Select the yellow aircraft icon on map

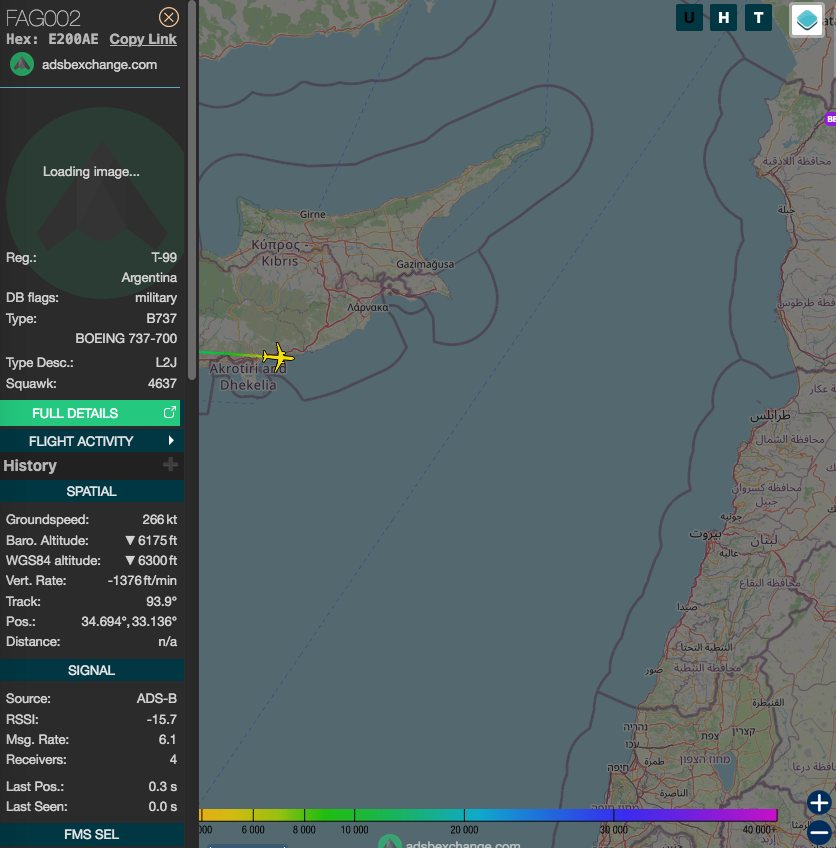point(278,357)
